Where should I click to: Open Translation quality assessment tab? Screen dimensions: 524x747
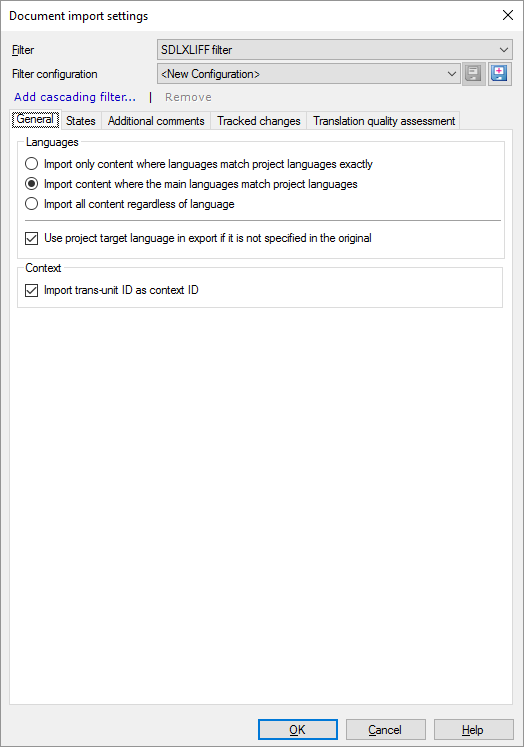coord(384,121)
